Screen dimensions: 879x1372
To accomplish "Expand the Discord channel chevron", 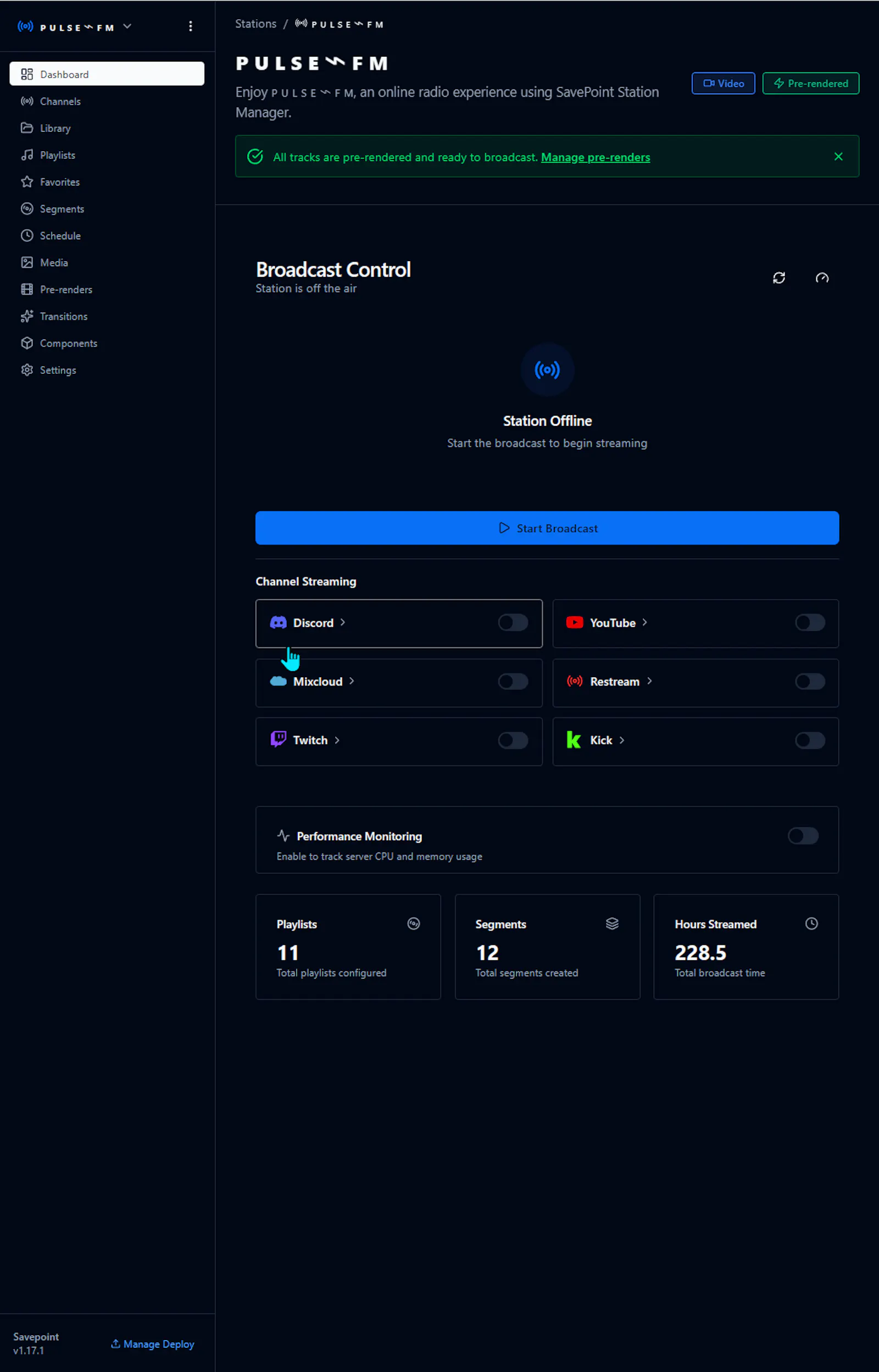I will pos(342,622).
